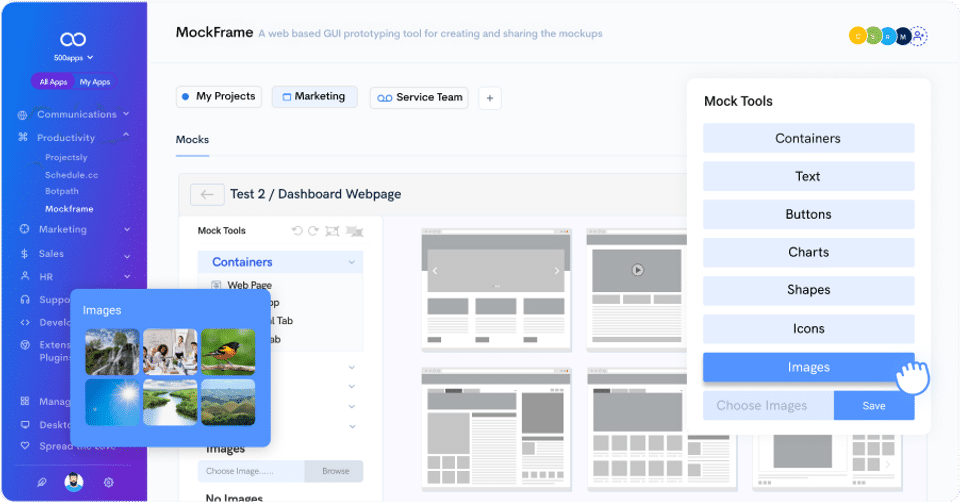Click the Spread the Love heart icon
This screenshot has height=502, width=960.
click(24, 446)
